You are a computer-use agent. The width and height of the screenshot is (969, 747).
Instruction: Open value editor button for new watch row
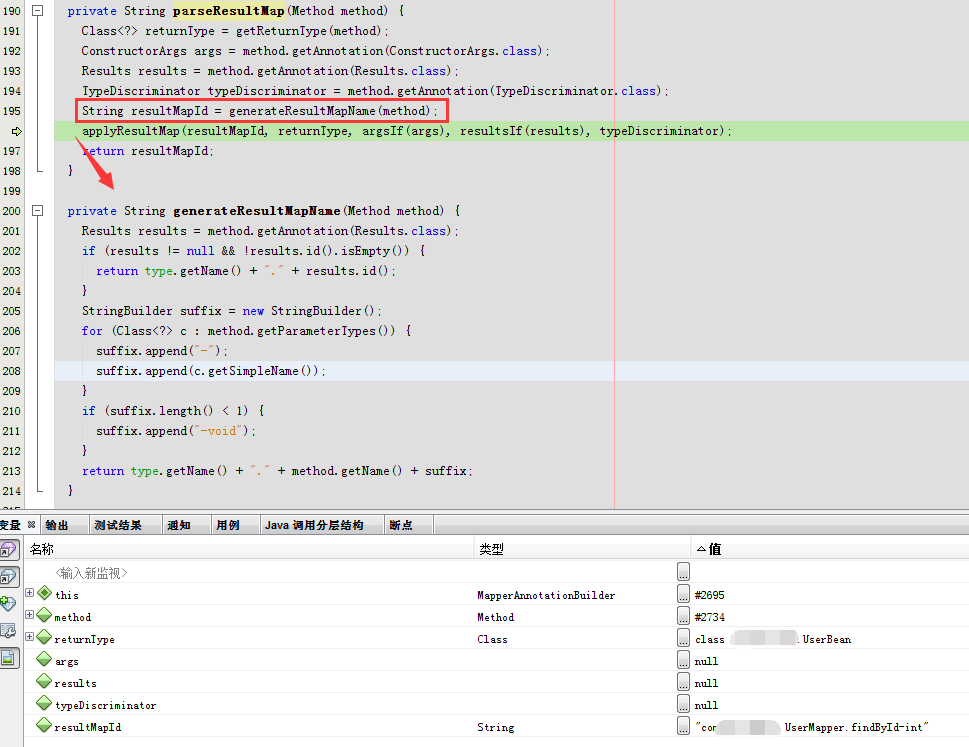tap(683, 572)
